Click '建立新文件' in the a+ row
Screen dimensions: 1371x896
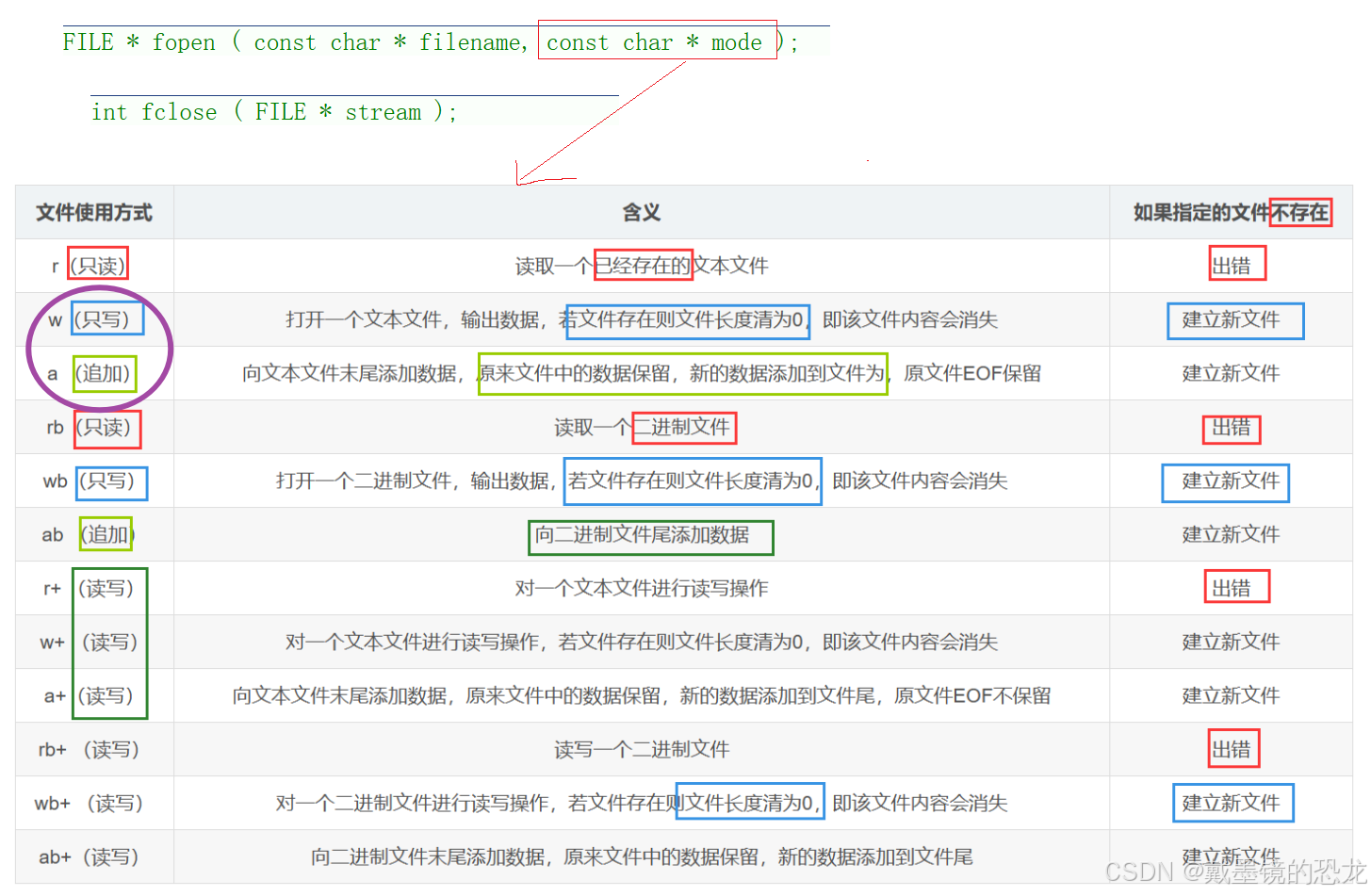(1231, 696)
